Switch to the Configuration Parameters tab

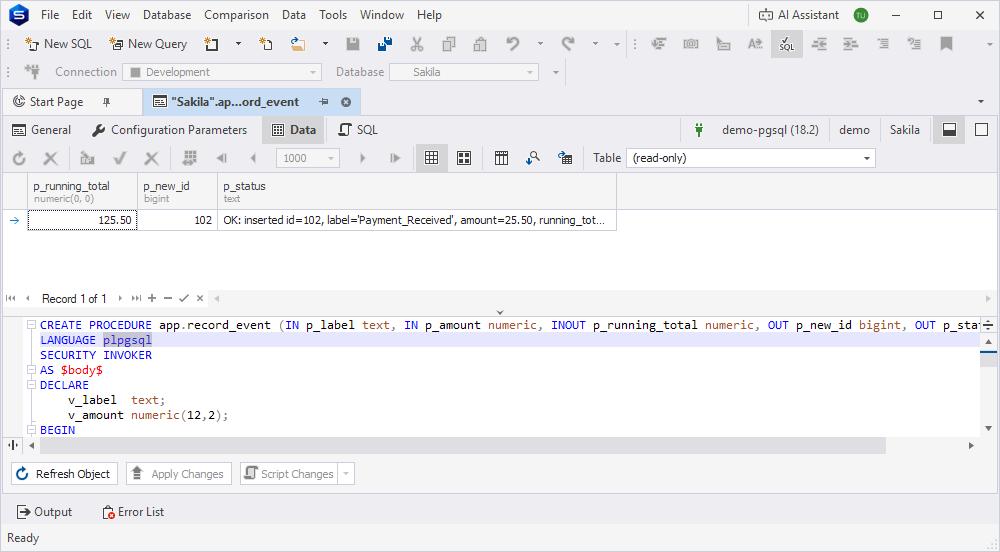pyautogui.click(x=170, y=130)
